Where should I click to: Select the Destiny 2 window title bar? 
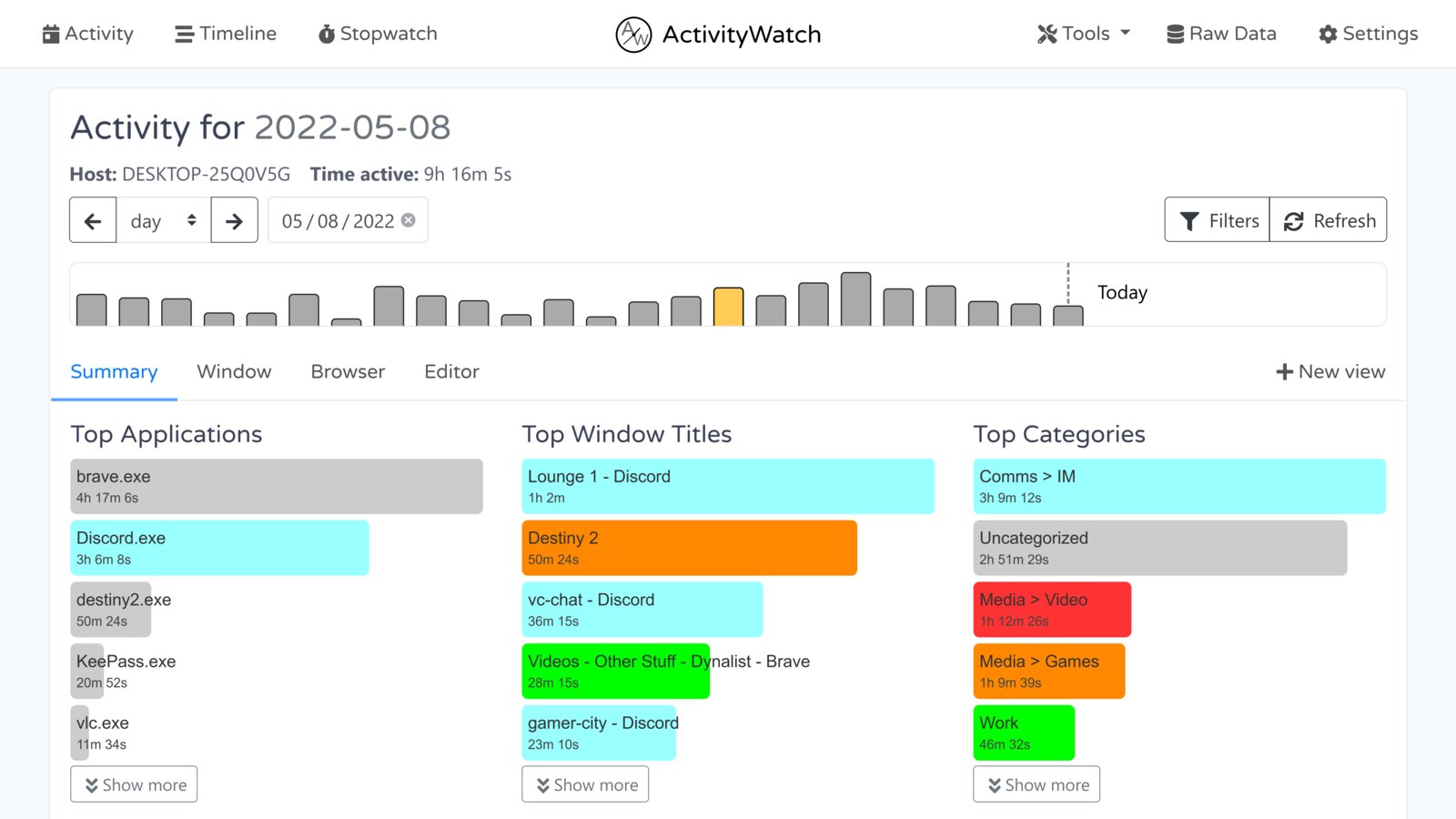tap(690, 548)
